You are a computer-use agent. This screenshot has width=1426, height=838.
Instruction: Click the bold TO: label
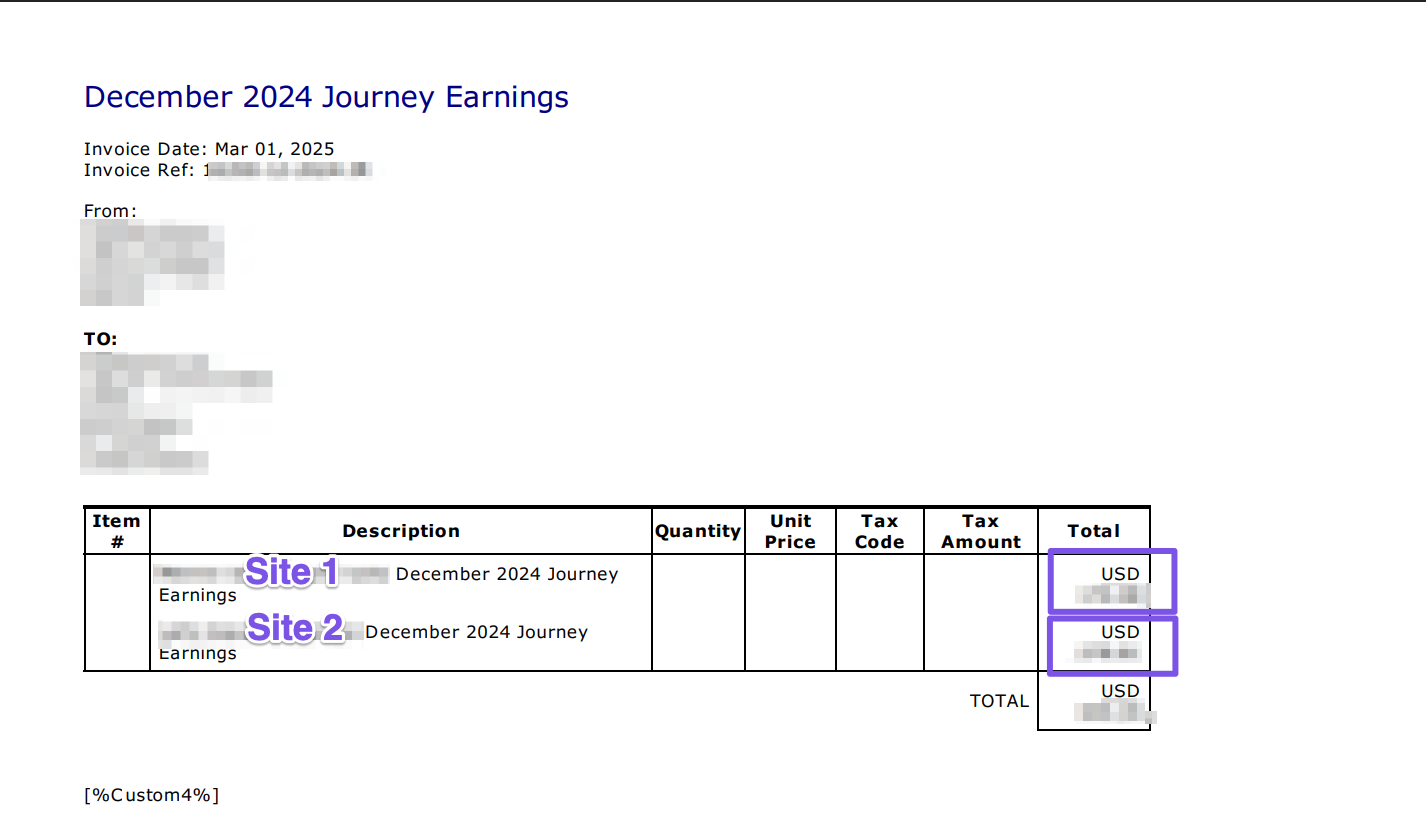tap(100, 339)
